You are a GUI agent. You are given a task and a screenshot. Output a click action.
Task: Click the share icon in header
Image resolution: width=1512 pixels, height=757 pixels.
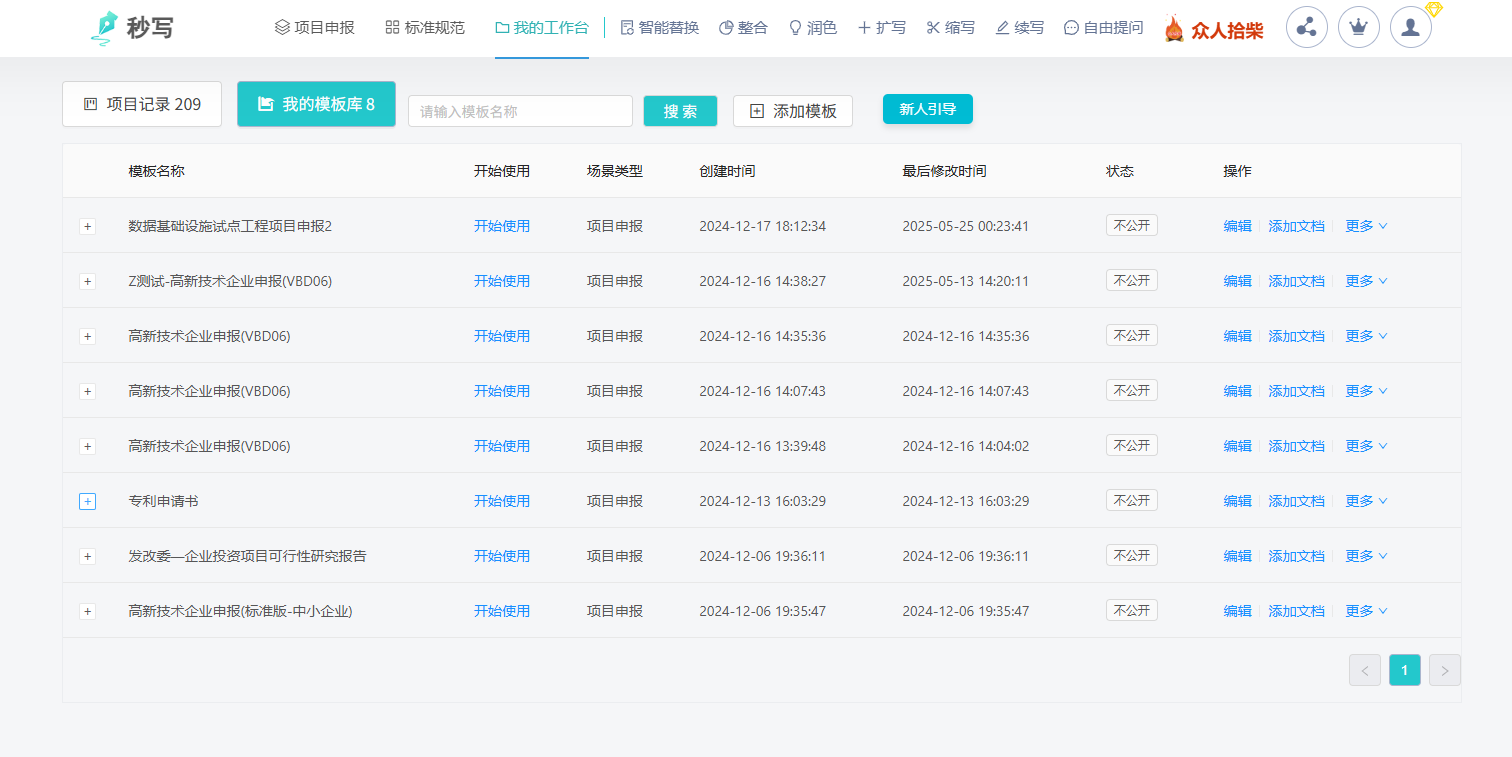coord(1306,28)
